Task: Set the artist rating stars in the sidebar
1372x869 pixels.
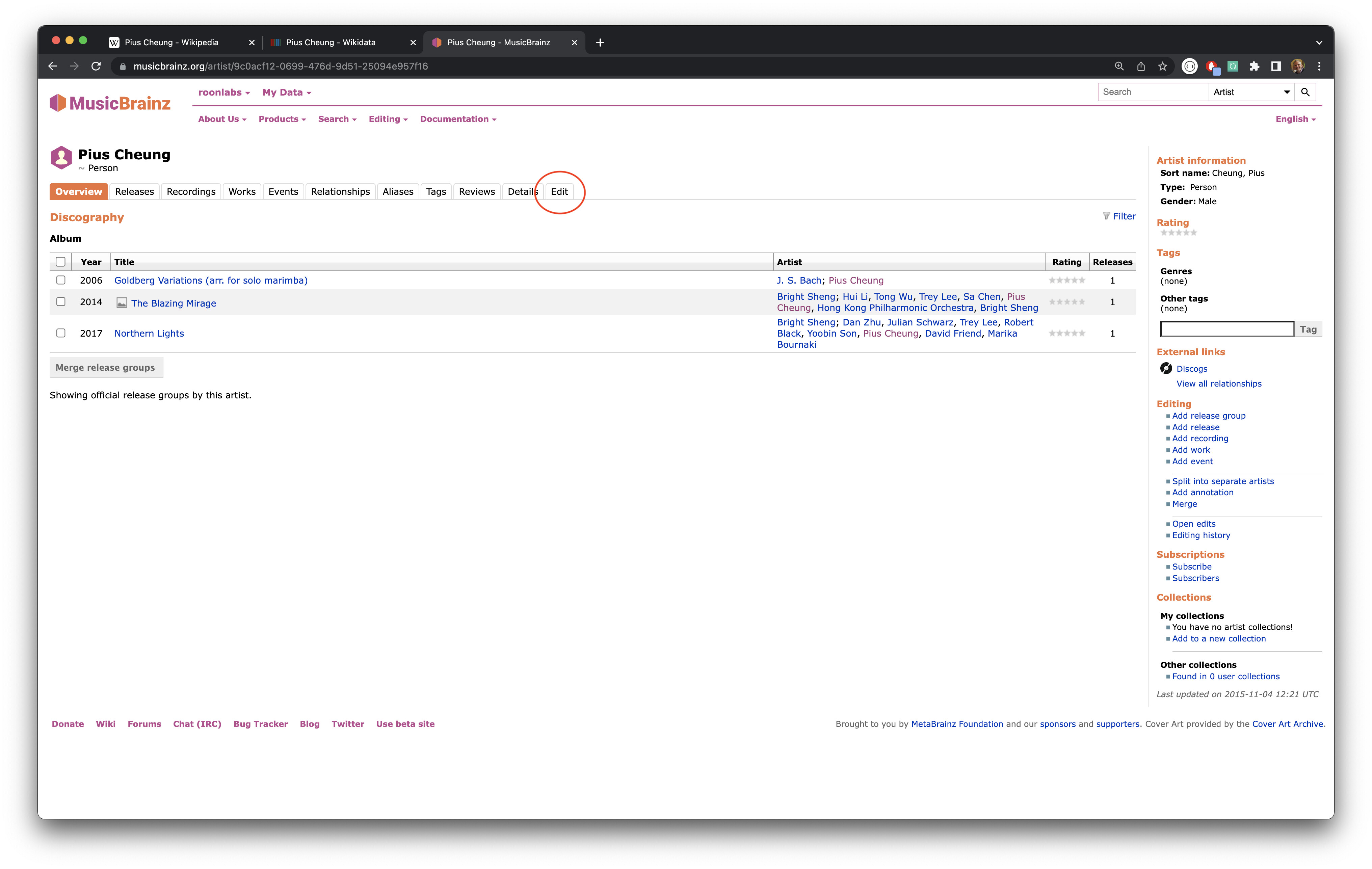Action: click(1178, 233)
